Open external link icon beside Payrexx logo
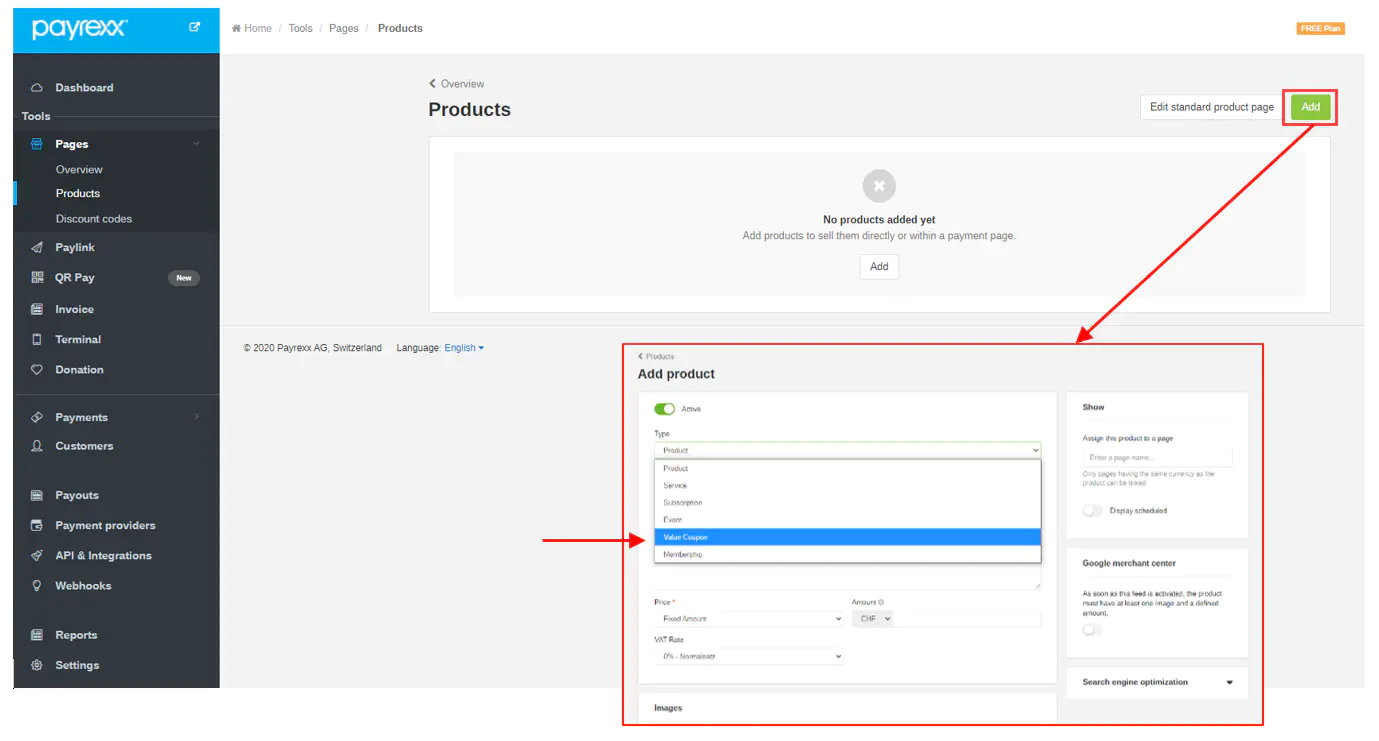The height and width of the screenshot is (741, 1379). click(195, 28)
